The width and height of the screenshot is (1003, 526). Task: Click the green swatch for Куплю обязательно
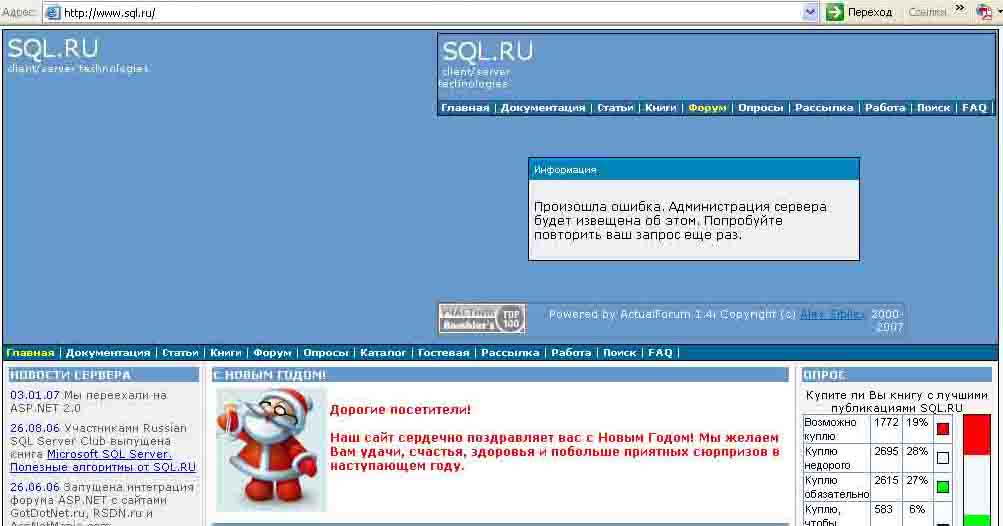[942, 487]
